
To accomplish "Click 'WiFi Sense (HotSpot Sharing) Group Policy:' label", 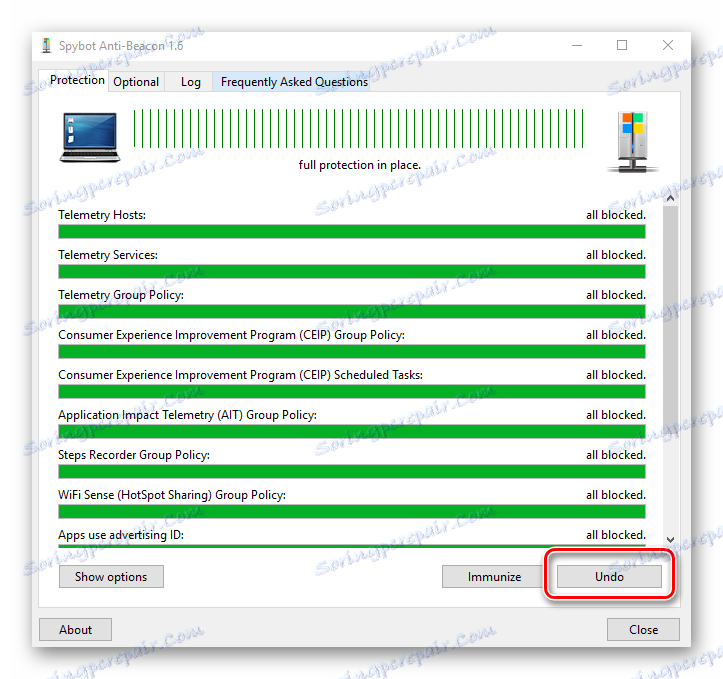I will coord(172,495).
